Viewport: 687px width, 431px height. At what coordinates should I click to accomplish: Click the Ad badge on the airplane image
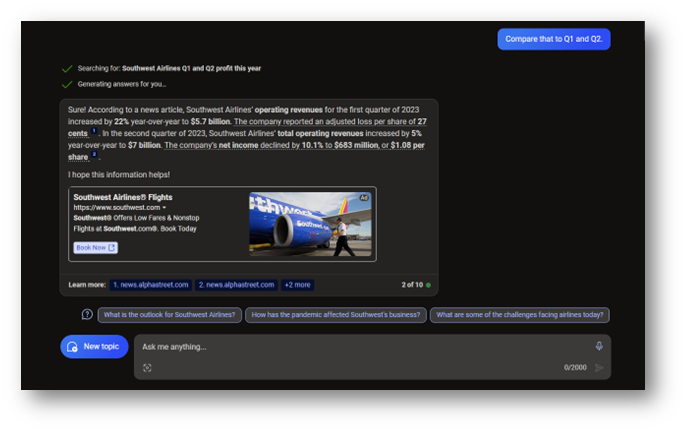[x=364, y=198]
